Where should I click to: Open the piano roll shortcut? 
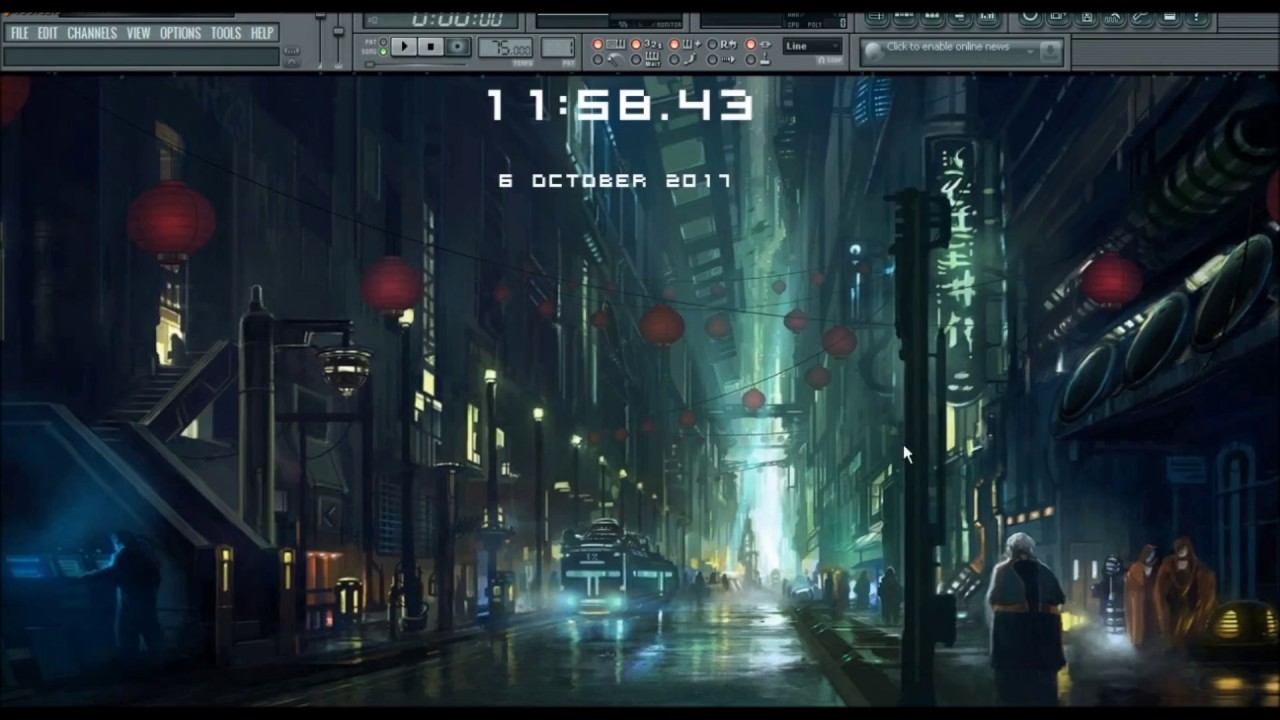coord(932,18)
